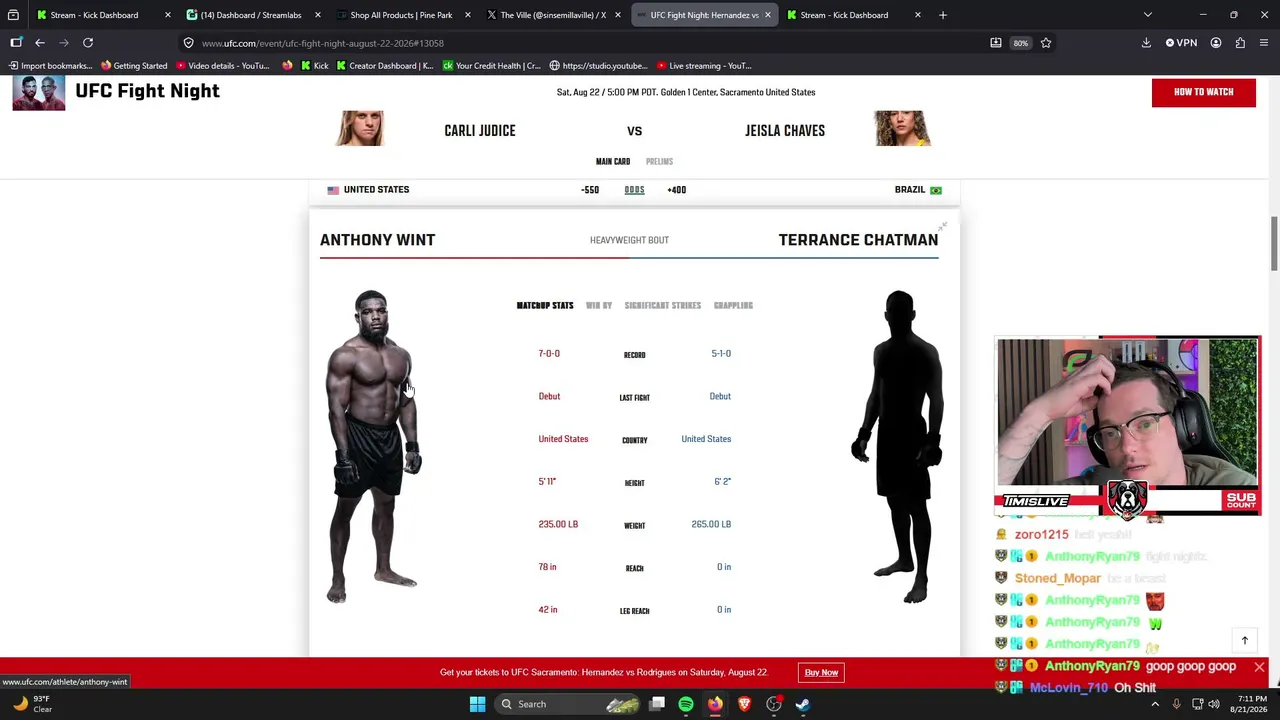Open the taskbar app with red notification dot
Screen dimensions: 1280x720
click(774, 704)
